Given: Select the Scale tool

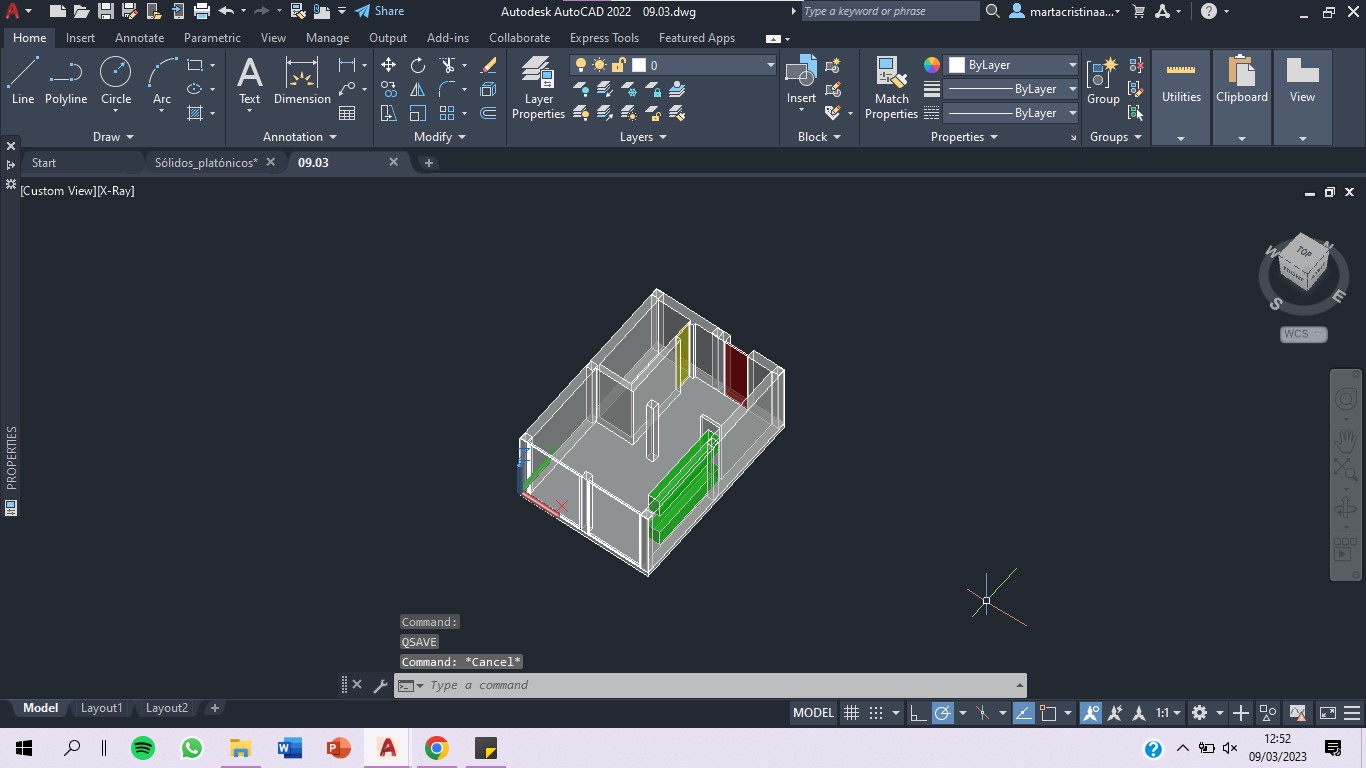Looking at the screenshot, I should 418,113.
